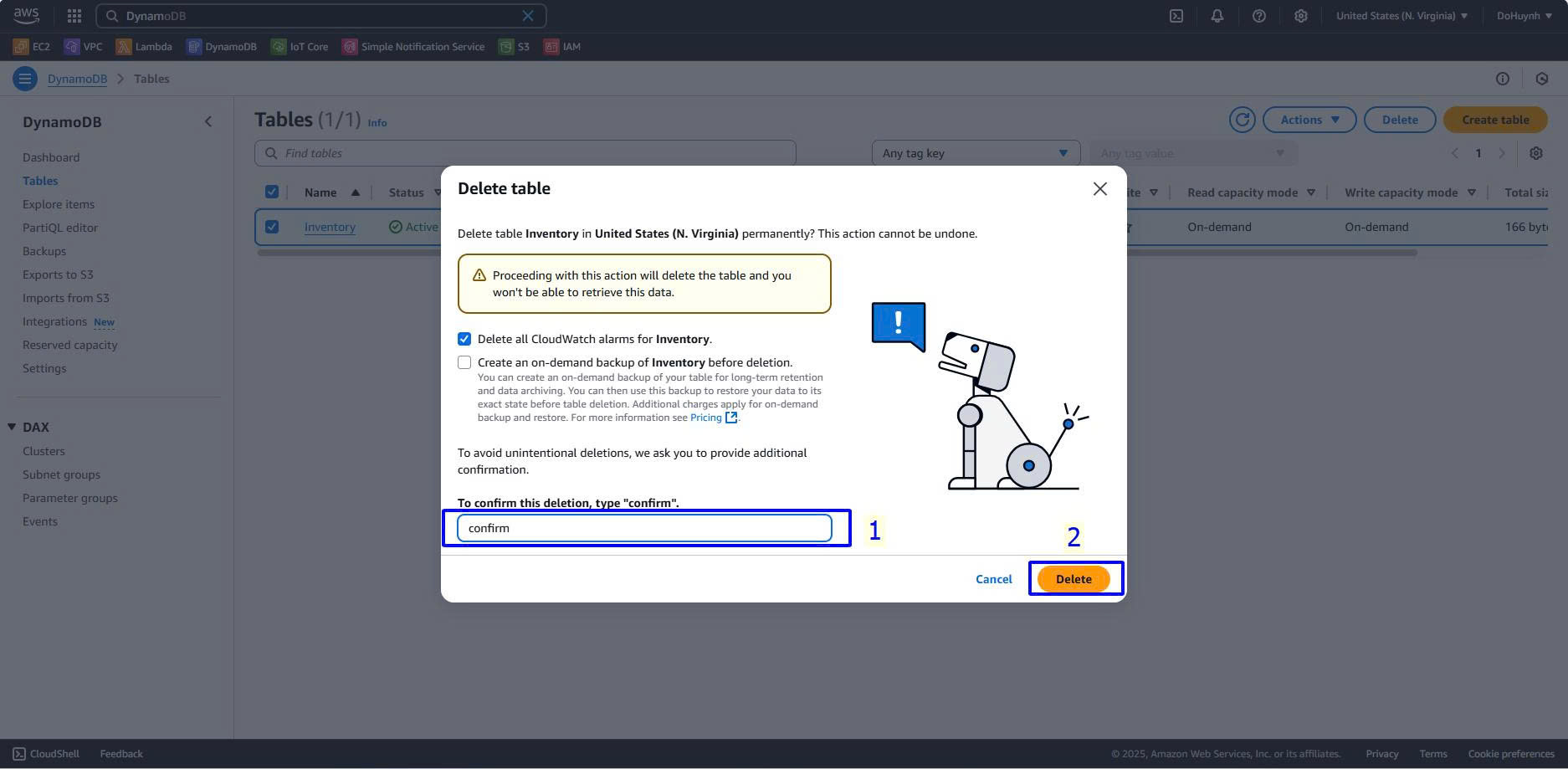Click Cancel in the Delete table dialog
The height and width of the screenshot is (769, 1568).
[993, 579]
